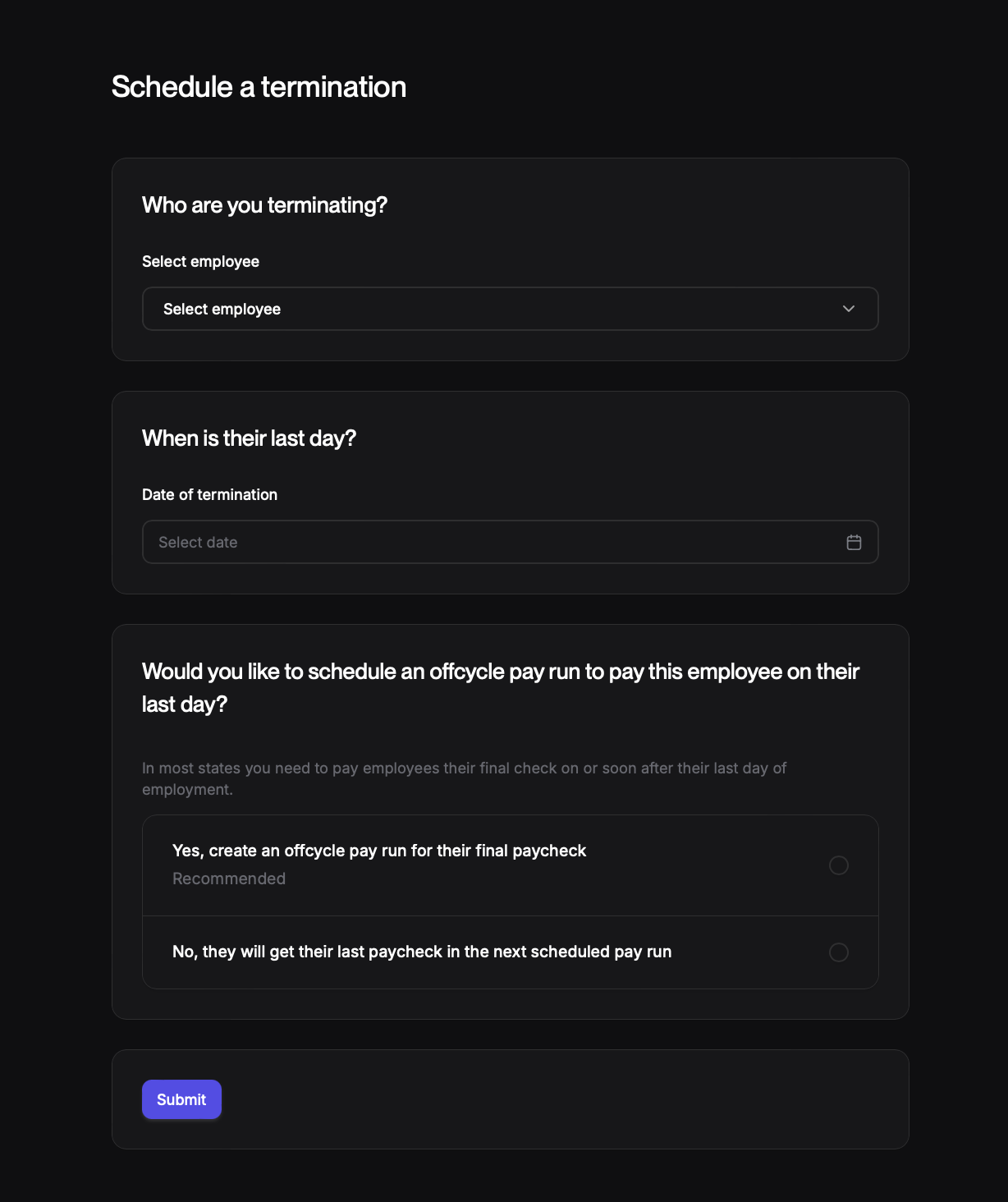Viewport: 1008px width, 1202px height.
Task: Submit the termination form
Action: pyautogui.click(x=181, y=1099)
